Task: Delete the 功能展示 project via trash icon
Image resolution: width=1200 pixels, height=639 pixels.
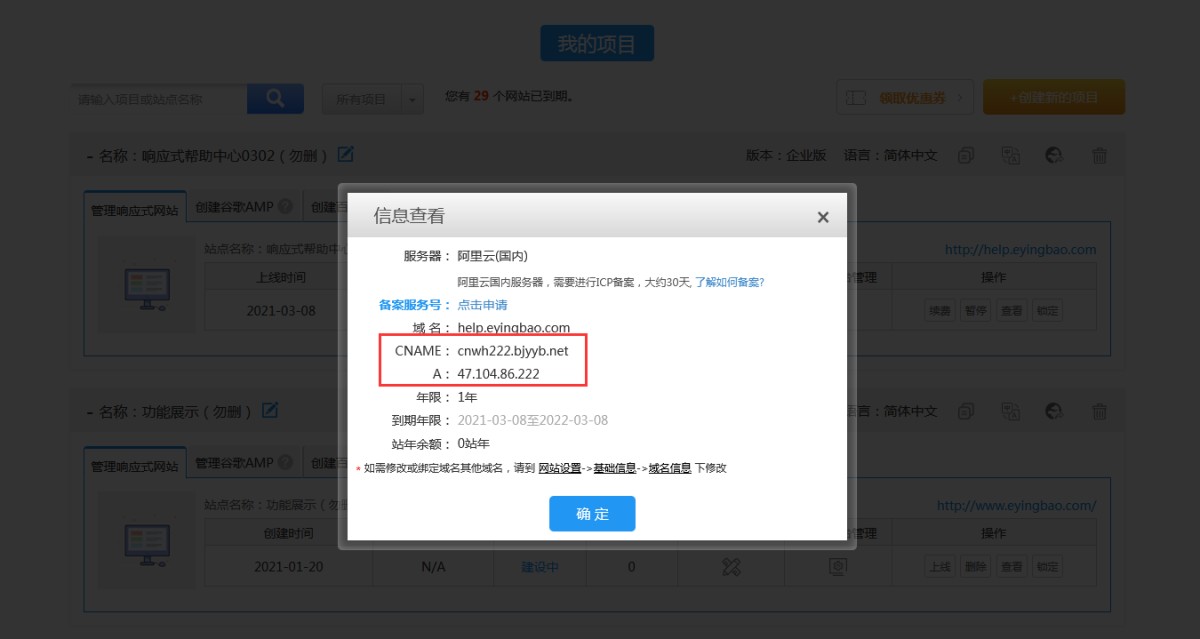Action: (x=1099, y=412)
